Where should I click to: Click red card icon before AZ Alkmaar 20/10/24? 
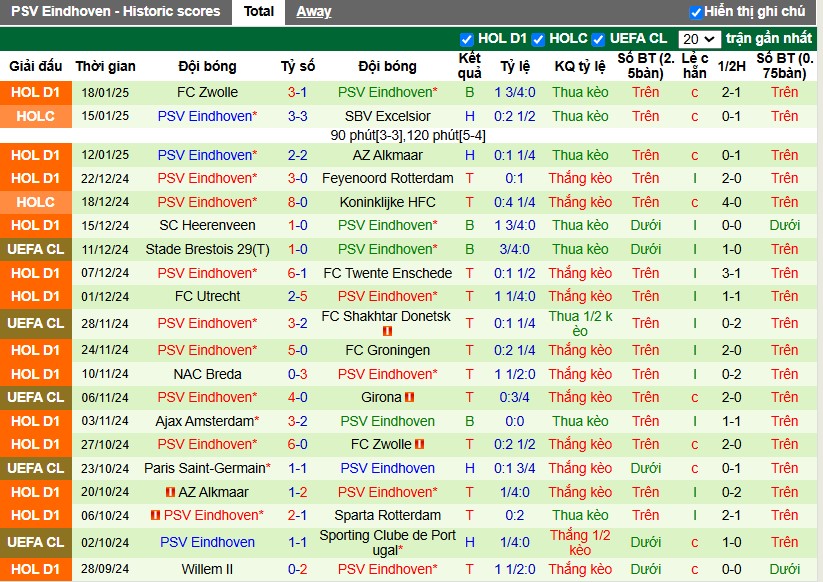click(170, 492)
